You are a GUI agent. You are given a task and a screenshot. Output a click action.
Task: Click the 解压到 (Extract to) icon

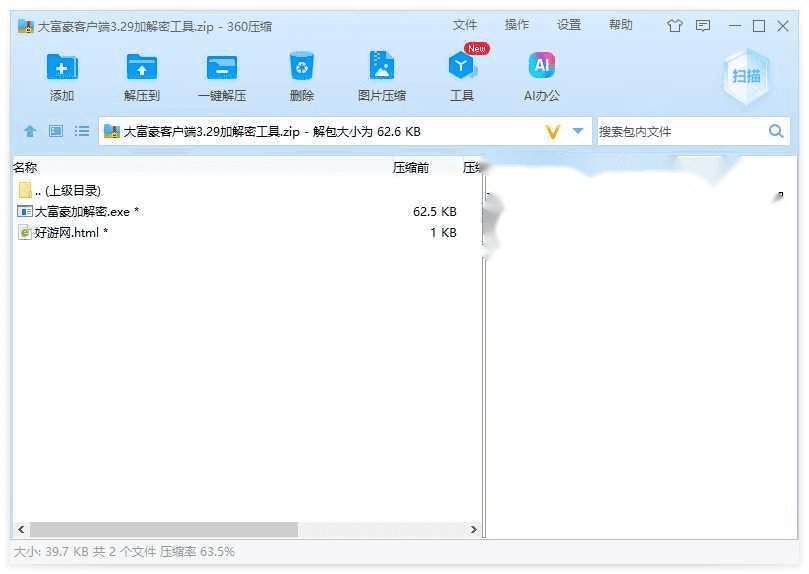click(142, 68)
